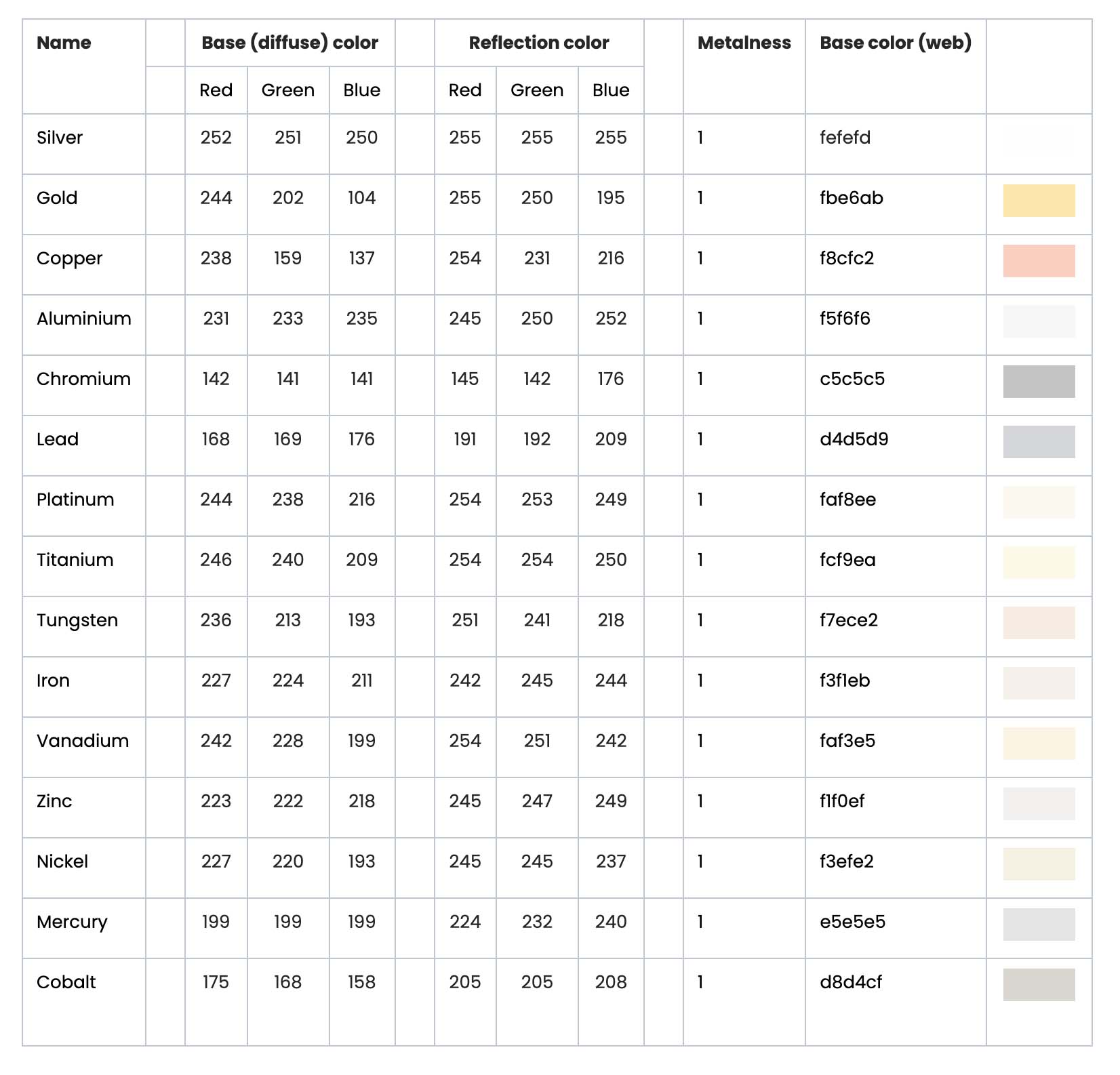Click the Tungsten color swatch
Viewport: 1120px width, 1075px height.
(x=1039, y=623)
